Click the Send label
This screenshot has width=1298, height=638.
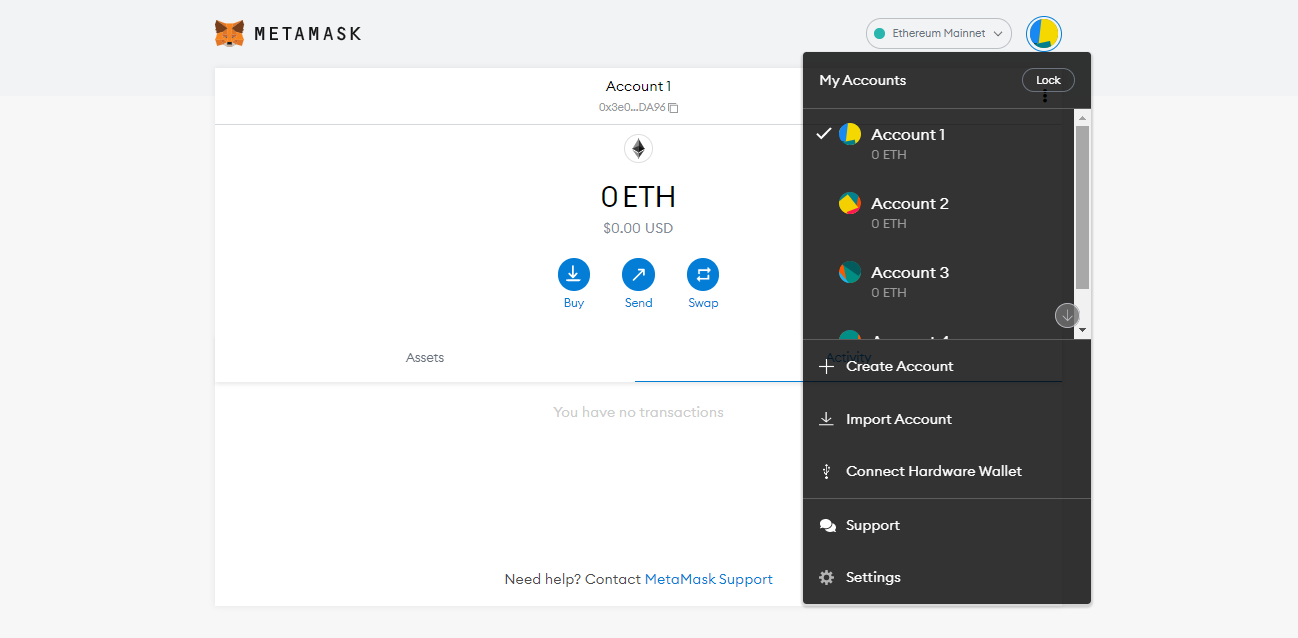pos(638,303)
